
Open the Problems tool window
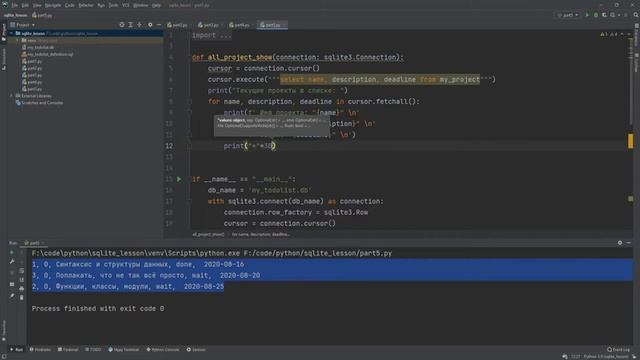(x=40, y=350)
